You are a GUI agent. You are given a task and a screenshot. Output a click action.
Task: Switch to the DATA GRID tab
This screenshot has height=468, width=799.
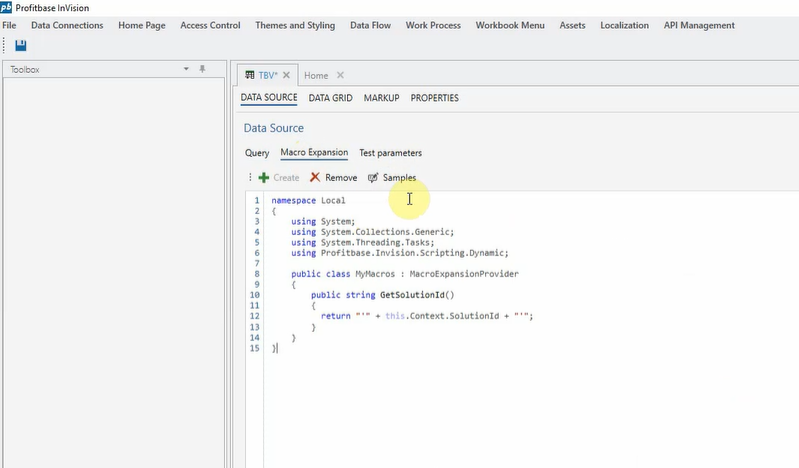point(330,98)
